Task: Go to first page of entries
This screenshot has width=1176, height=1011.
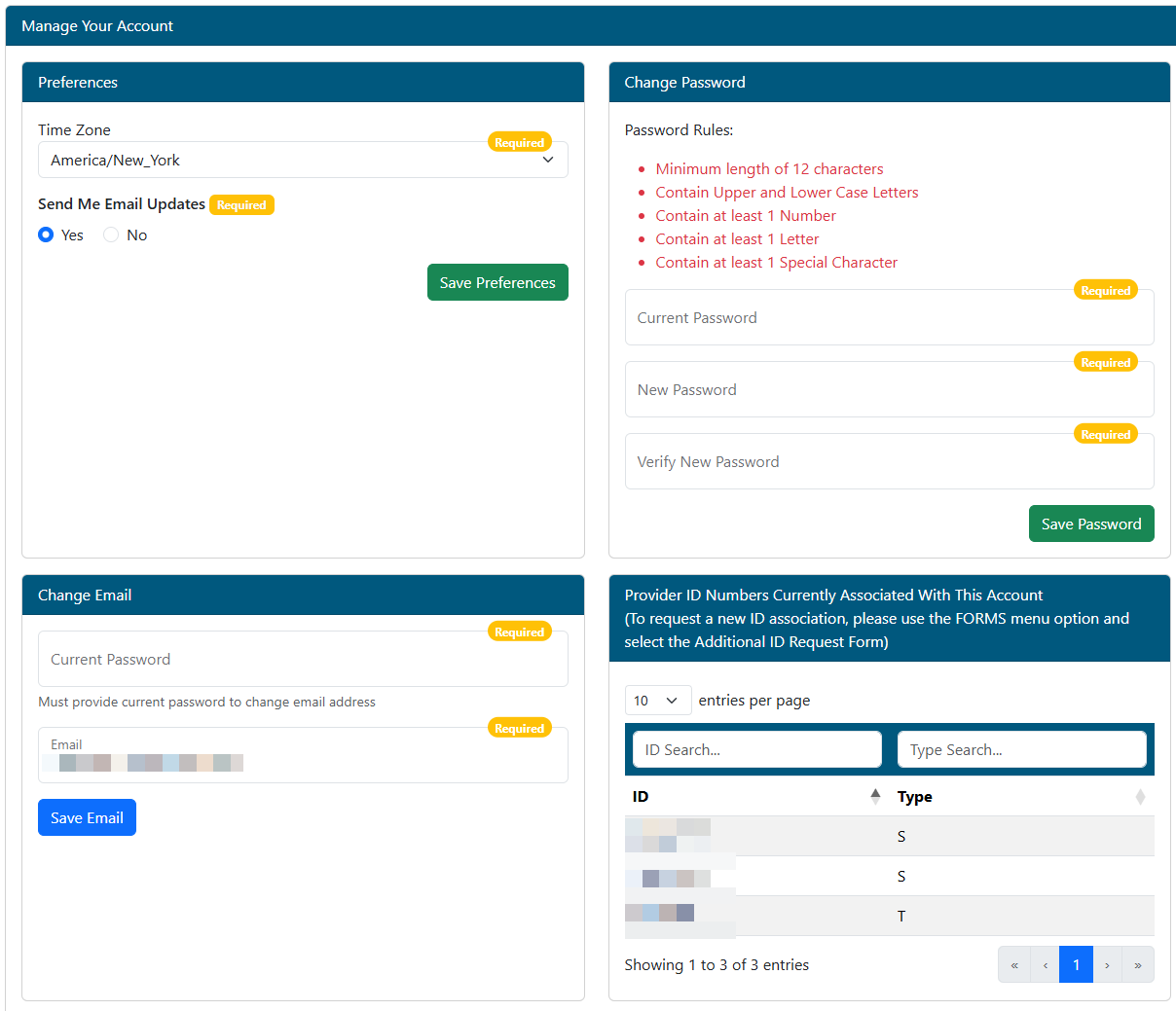Action: (1013, 965)
